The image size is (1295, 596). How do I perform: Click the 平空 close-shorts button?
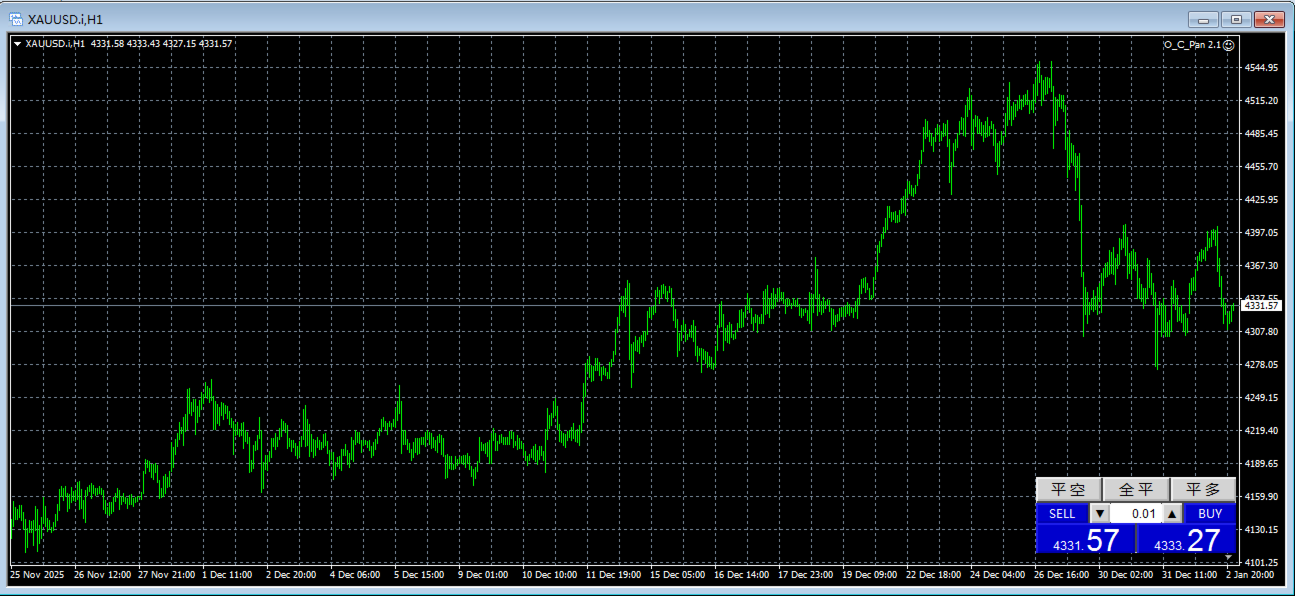pos(1069,489)
